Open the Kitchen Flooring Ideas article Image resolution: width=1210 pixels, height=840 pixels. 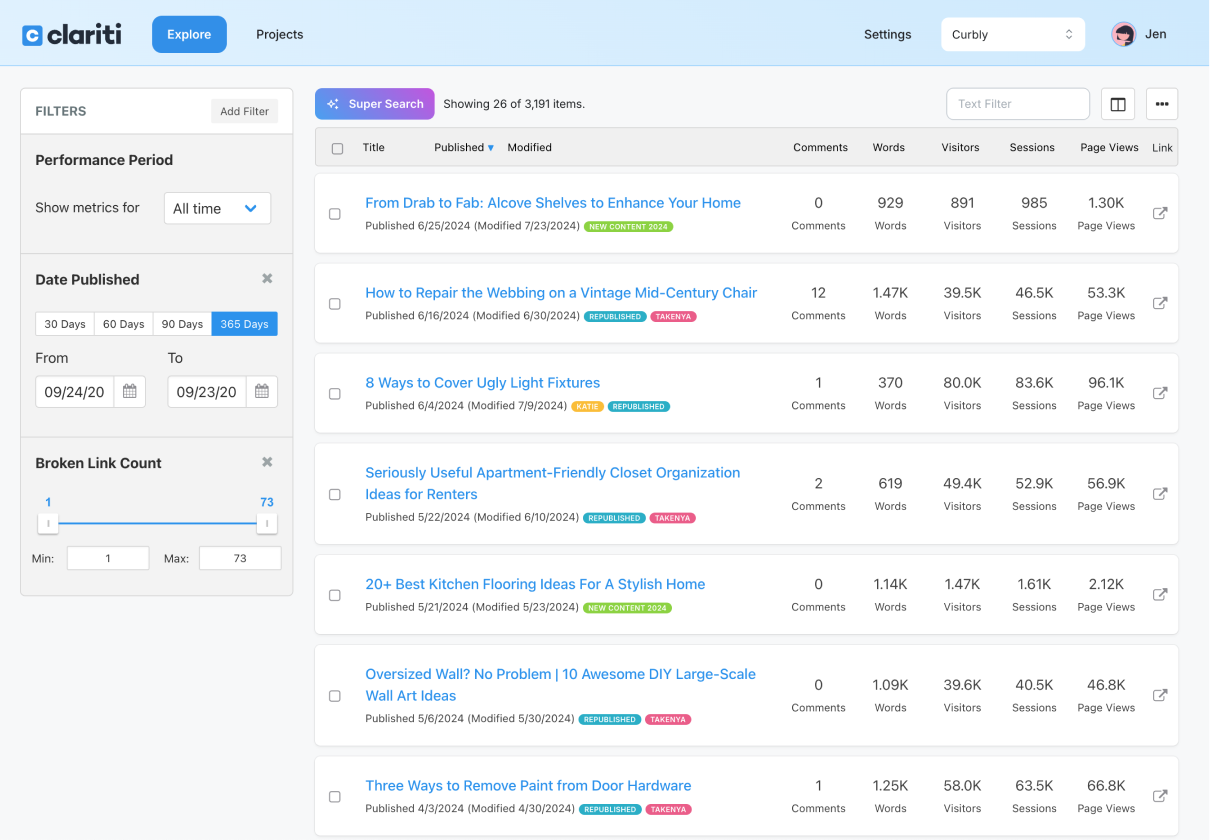[538, 584]
